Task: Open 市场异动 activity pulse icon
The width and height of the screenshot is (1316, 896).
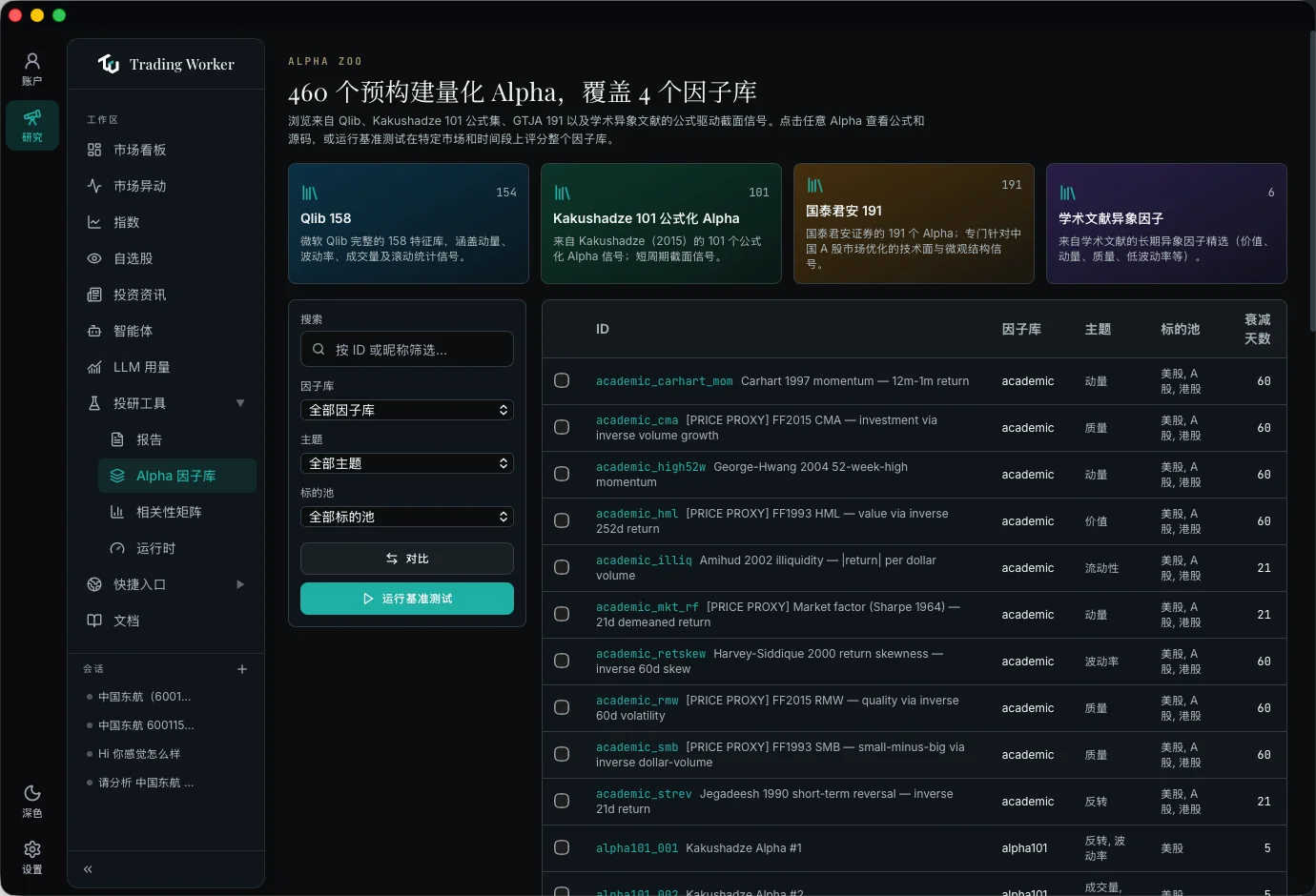Action: pos(94,186)
